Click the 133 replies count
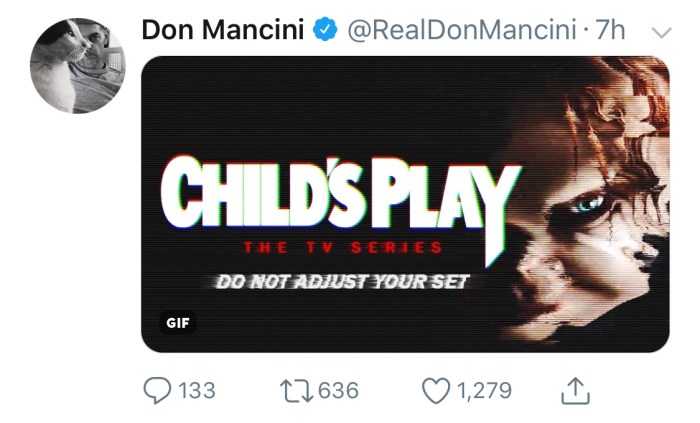Image resolution: width=700 pixels, height=423 pixels. pos(196,390)
